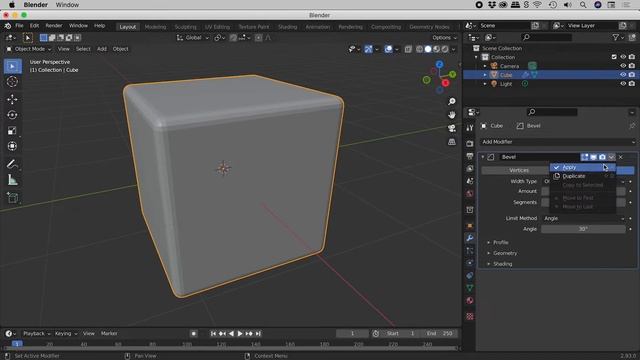Open viewport Options dropdown

444,38
